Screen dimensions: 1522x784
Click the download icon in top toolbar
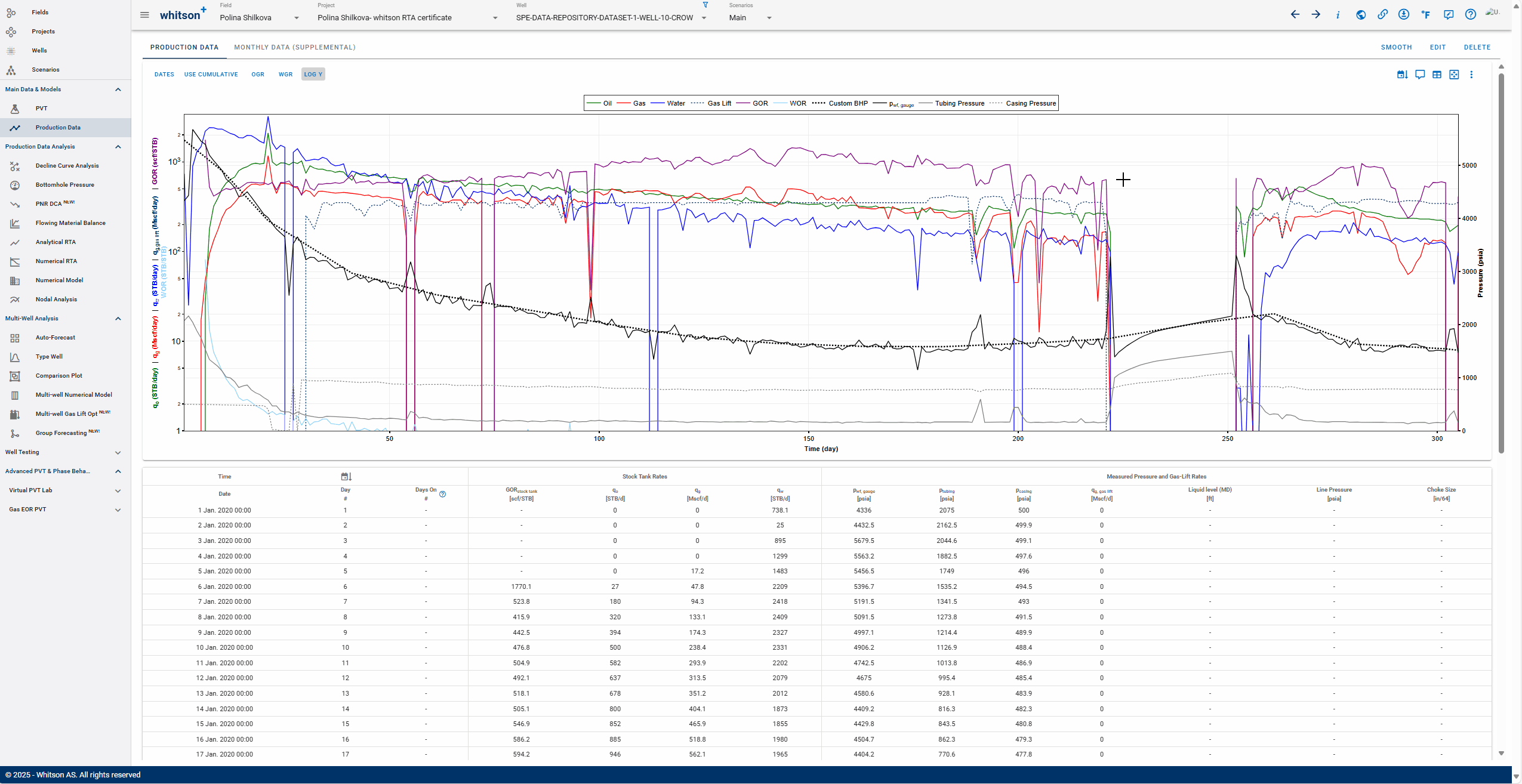(x=1404, y=15)
